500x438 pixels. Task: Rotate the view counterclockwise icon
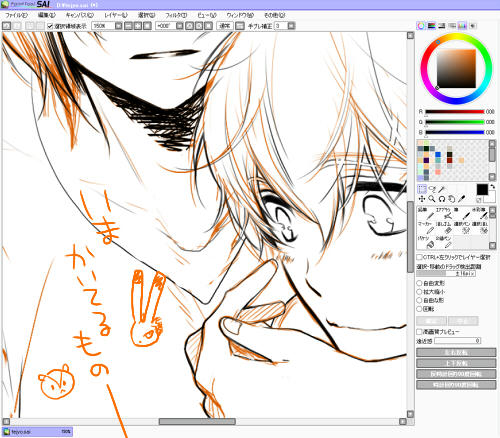pos(189,26)
